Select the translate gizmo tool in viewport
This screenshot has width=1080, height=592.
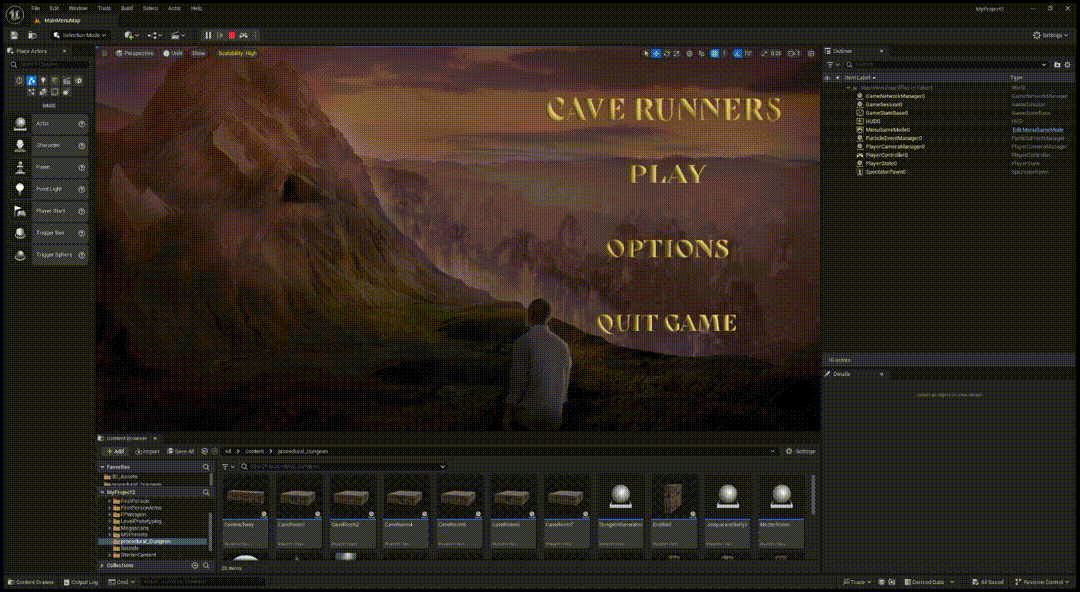[x=656, y=53]
